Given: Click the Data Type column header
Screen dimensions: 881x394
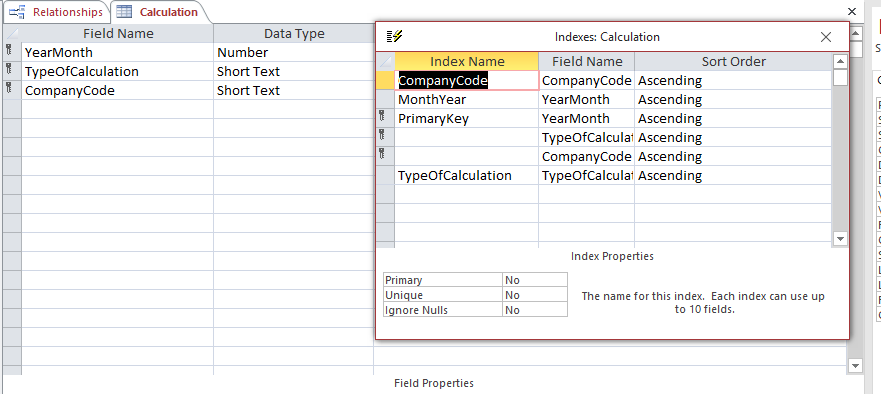Looking at the screenshot, I should [x=293, y=34].
